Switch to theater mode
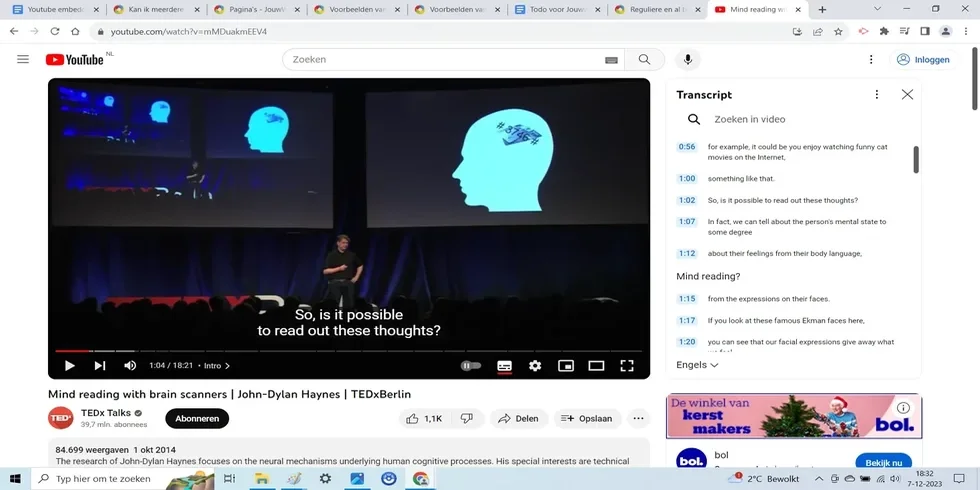The width and height of the screenshot is (980, 490). (596, 366)
